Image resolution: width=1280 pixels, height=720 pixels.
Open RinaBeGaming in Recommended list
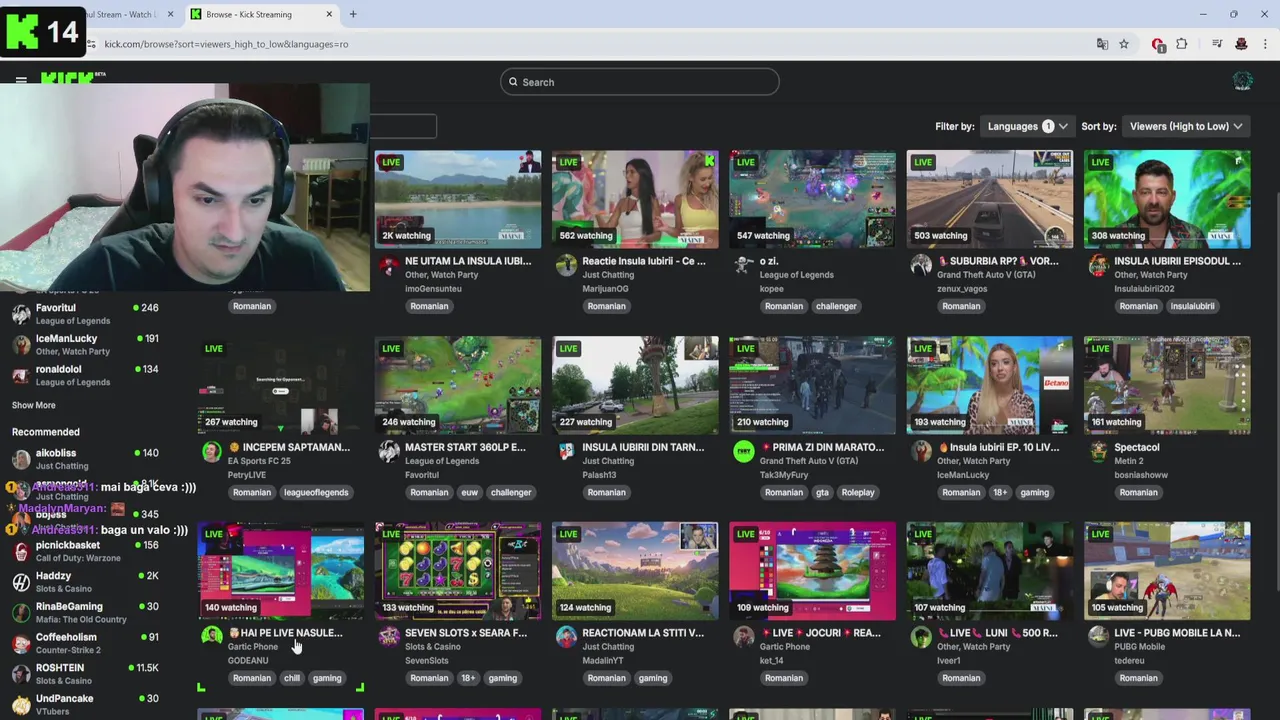click(x=85, y=612)
